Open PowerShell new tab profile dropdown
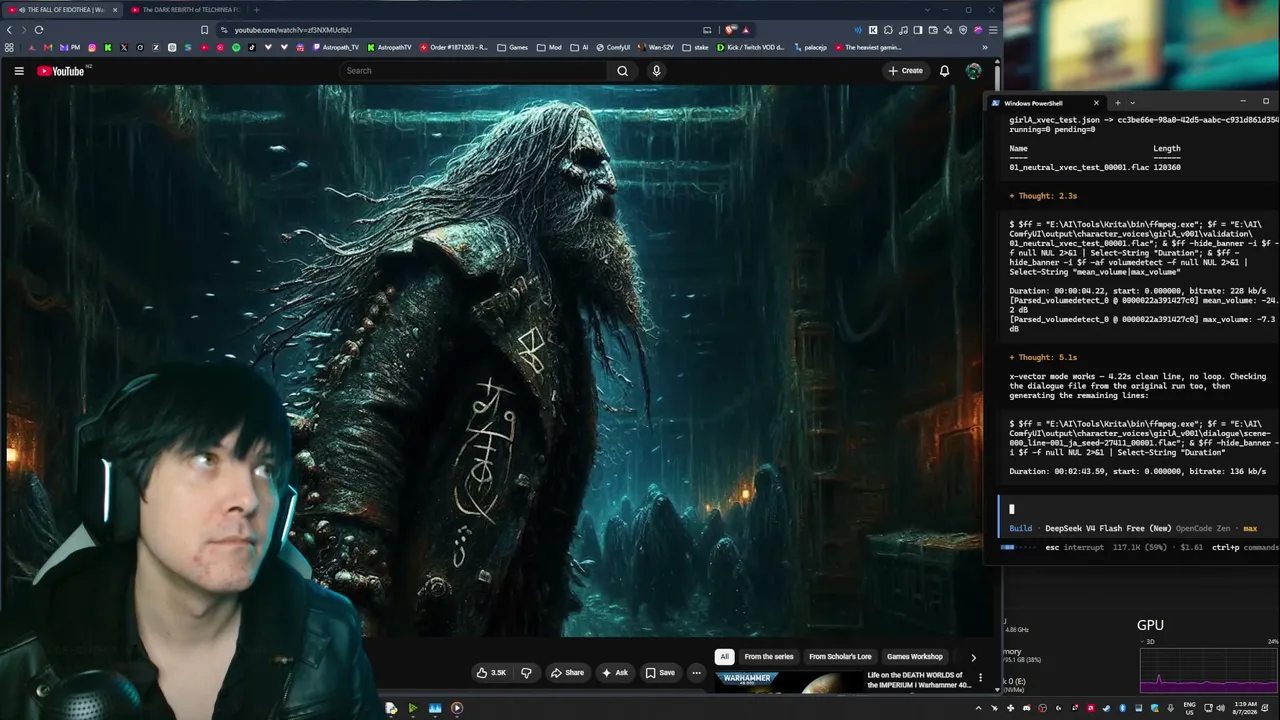This screenshot has height=720, width=1280. click(x=1132, y=102)
